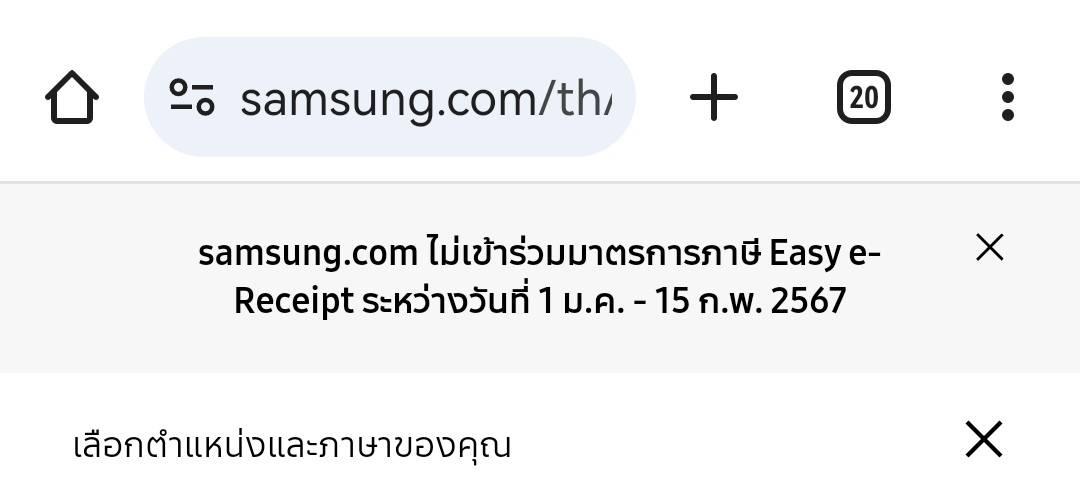Screen dimensions: 1080x495
Task: Open the Easy e-Receipt announcement text
Action: (x=540, y=277)
